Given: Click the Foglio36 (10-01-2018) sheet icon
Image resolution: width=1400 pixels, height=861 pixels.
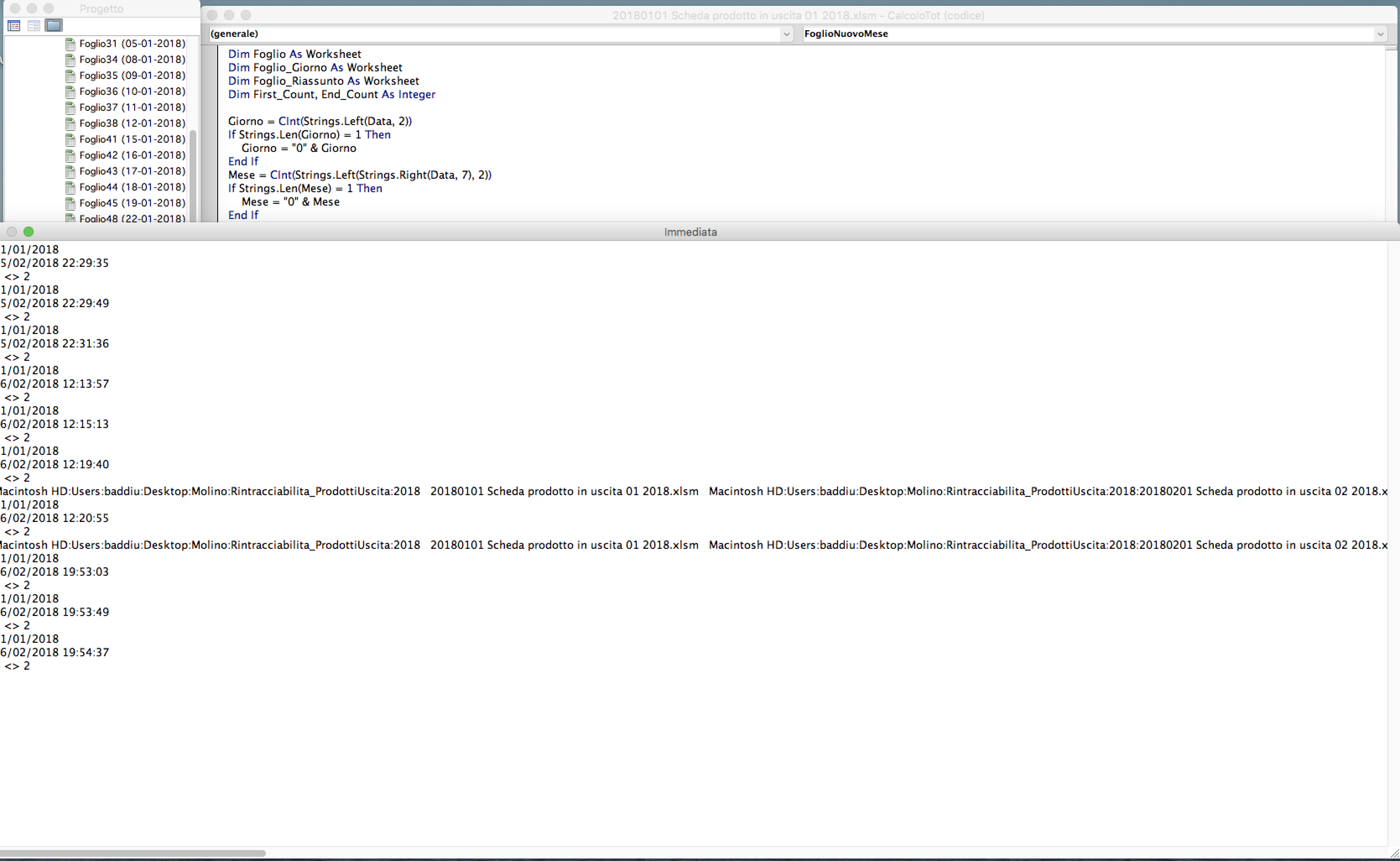Looking at the screenshot, I should point(70,91).
